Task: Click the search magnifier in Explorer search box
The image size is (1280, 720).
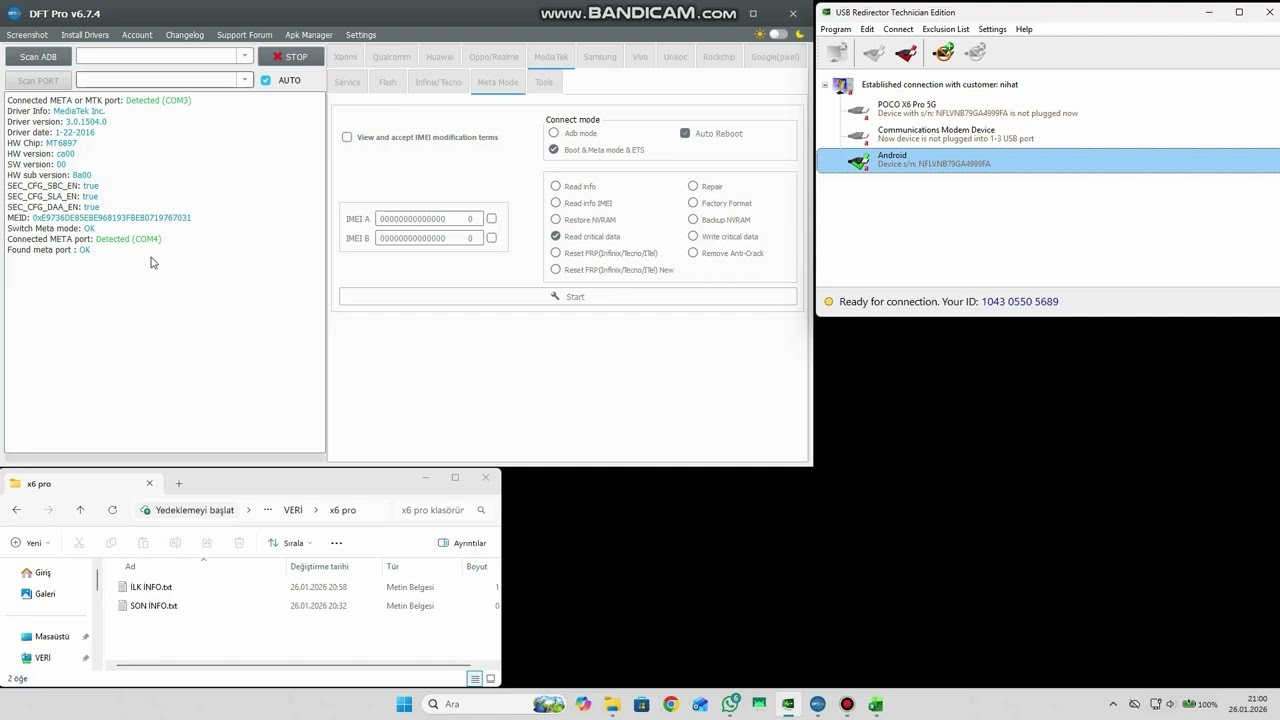Action: coord(481,510)
